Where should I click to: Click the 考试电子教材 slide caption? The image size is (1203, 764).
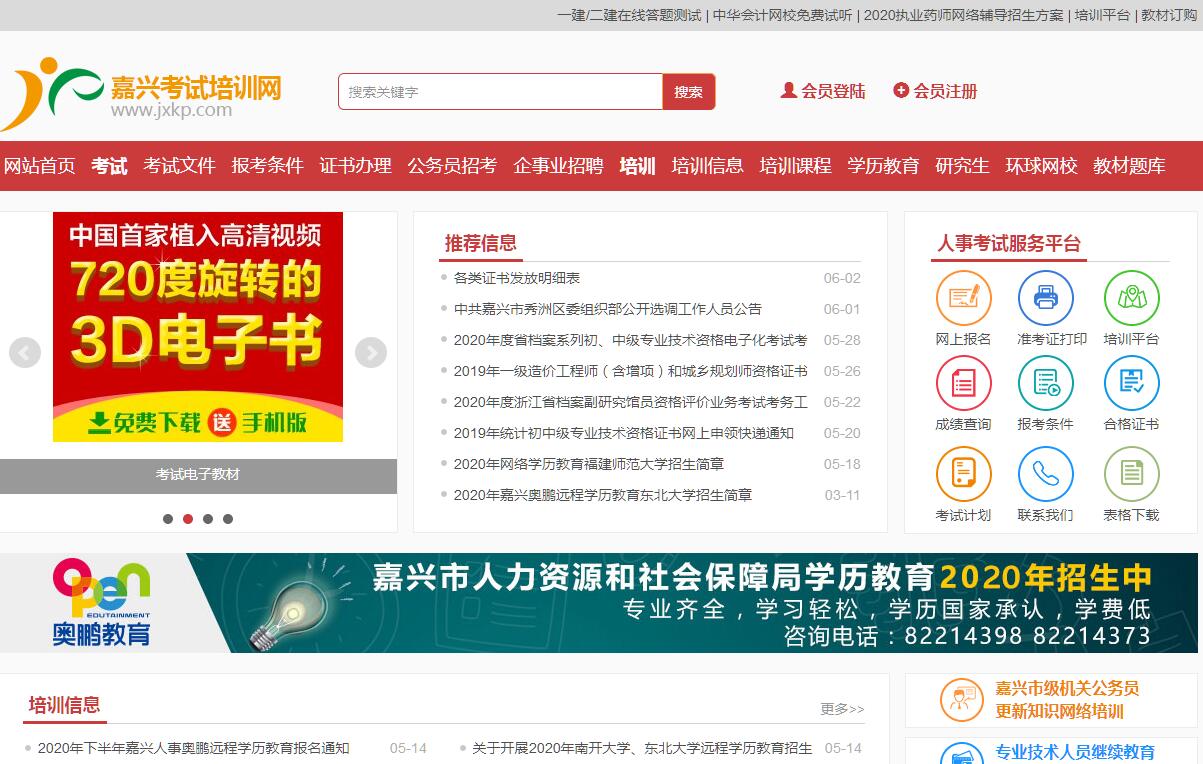point(198,475)
